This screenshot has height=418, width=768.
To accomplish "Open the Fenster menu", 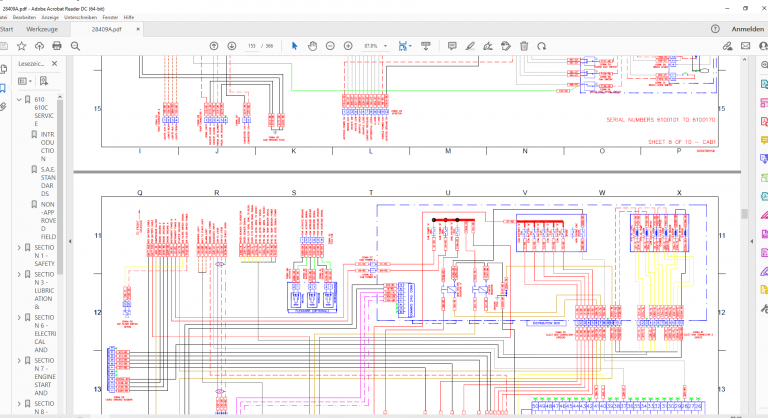I will pyautogui.click(x=110, y=18).
